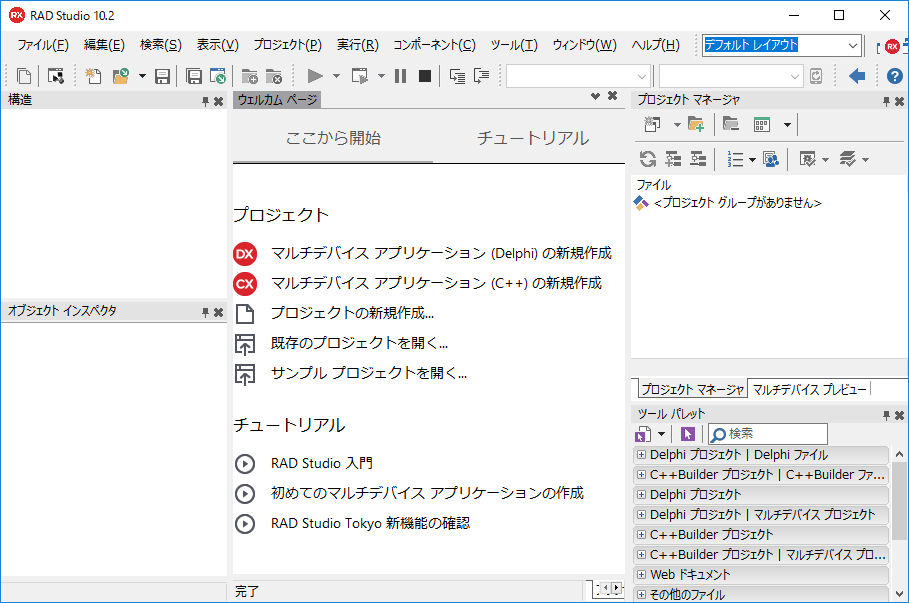Screen dimensions: 909x603
Task: Click the Step Over icon
Action: click(481, 76)
